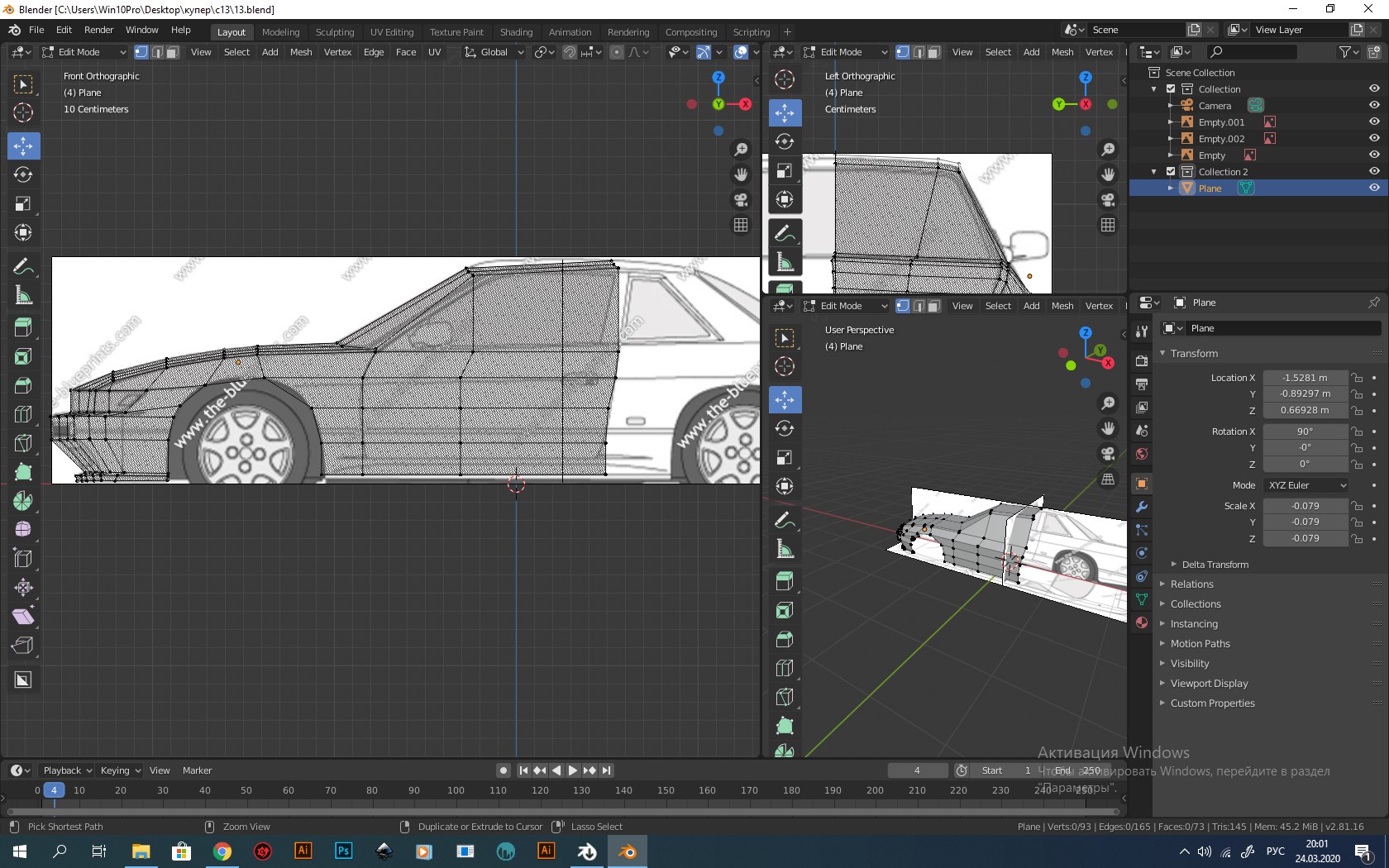Click the Blender icon in the taskbar

click(x=628, y=851)
